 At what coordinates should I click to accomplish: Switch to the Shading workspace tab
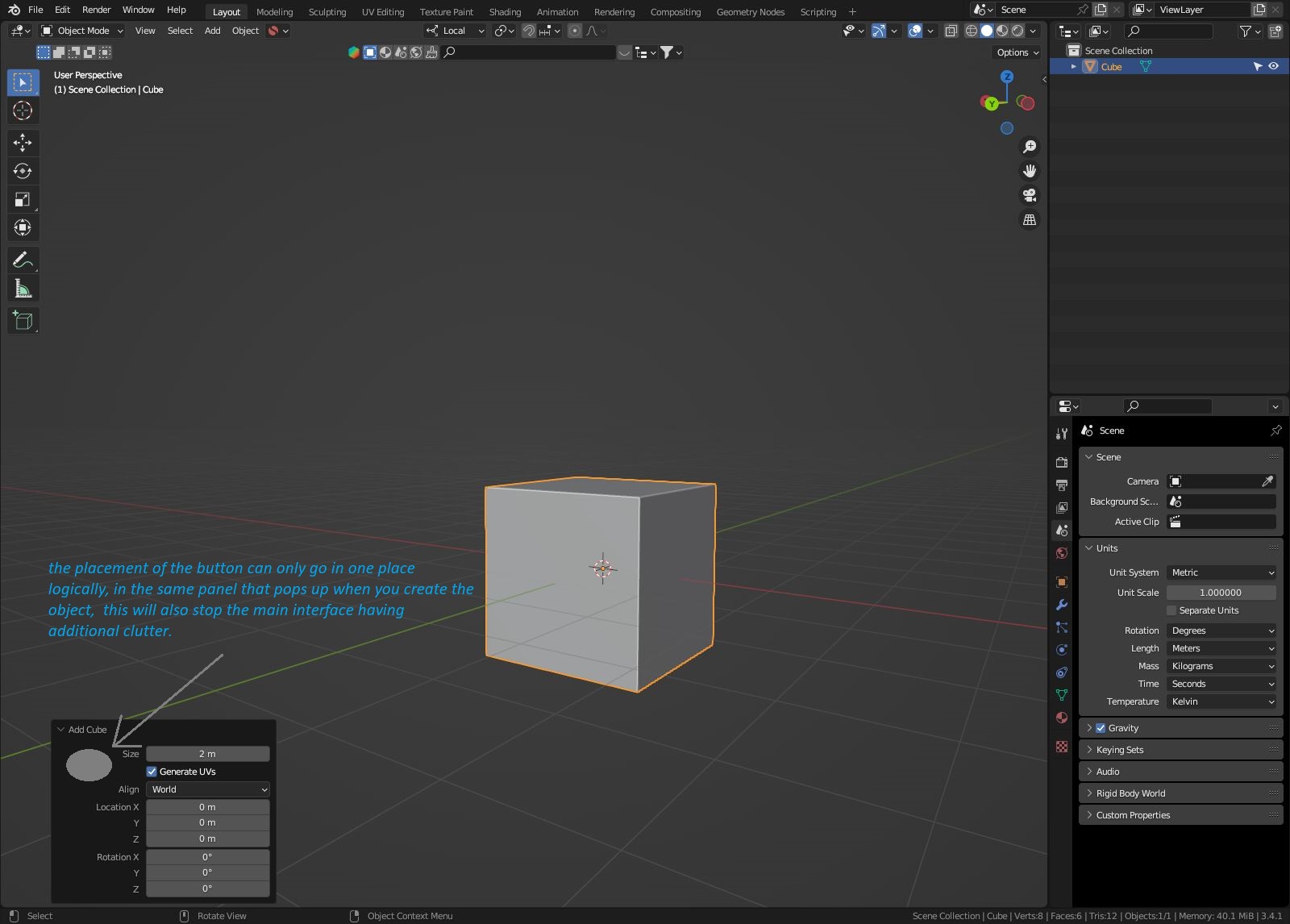[x=505, y=12]
